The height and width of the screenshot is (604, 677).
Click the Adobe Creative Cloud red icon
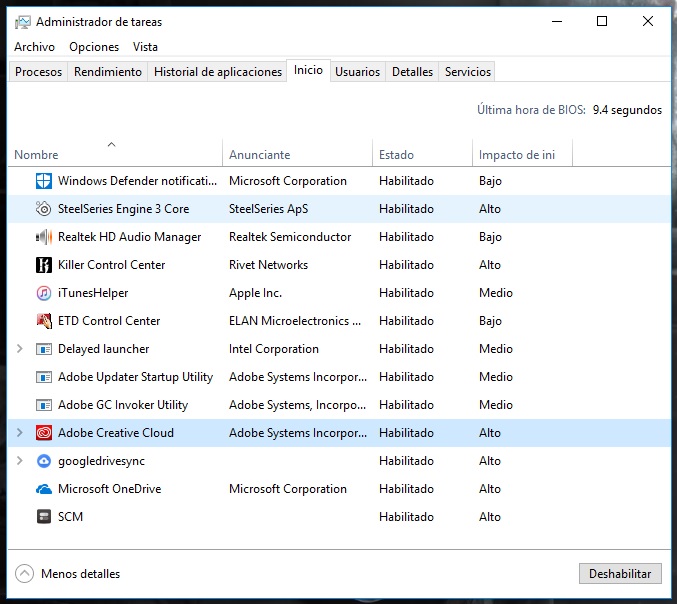pos(44,433)
